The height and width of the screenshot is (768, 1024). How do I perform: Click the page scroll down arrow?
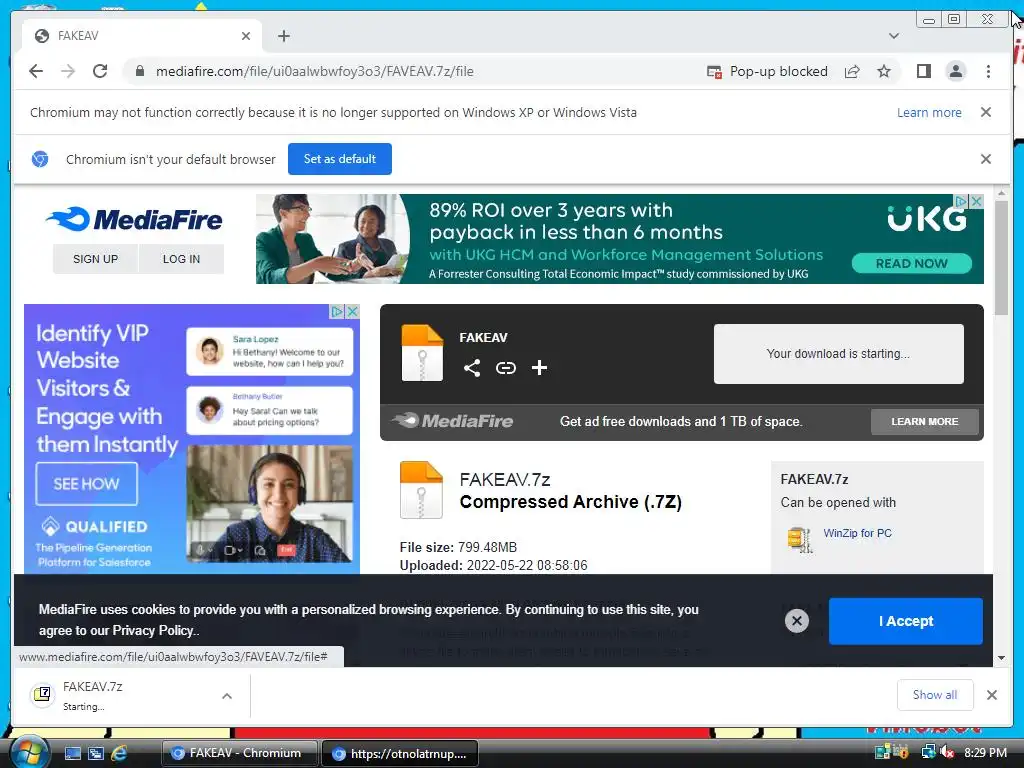[x=1002, y=658]
